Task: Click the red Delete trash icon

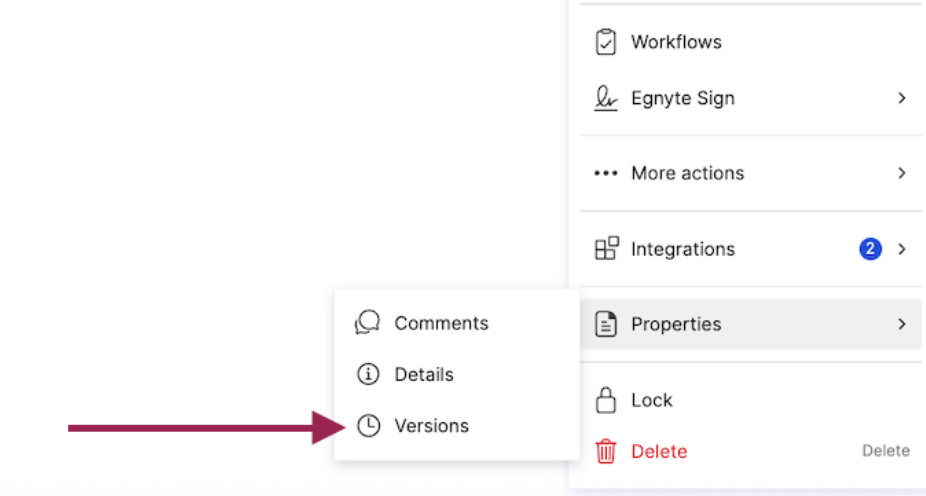Action: click(x=606, y=451)
